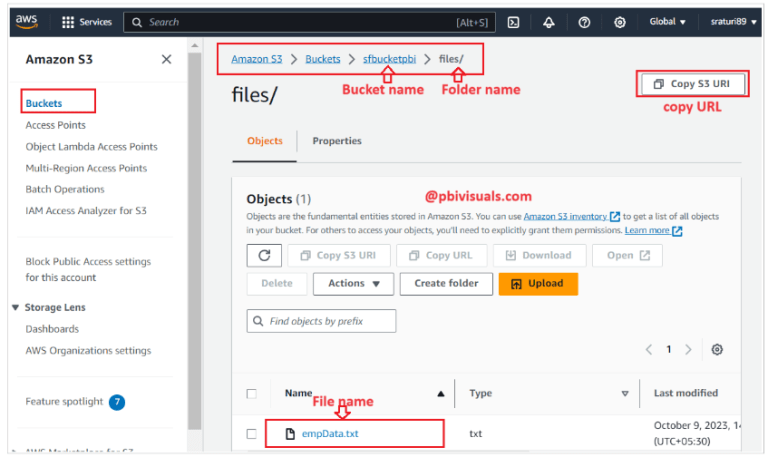Viewport: 768px width, 457px height.
Task: Open table preferences gear icon
Action: 717,349
